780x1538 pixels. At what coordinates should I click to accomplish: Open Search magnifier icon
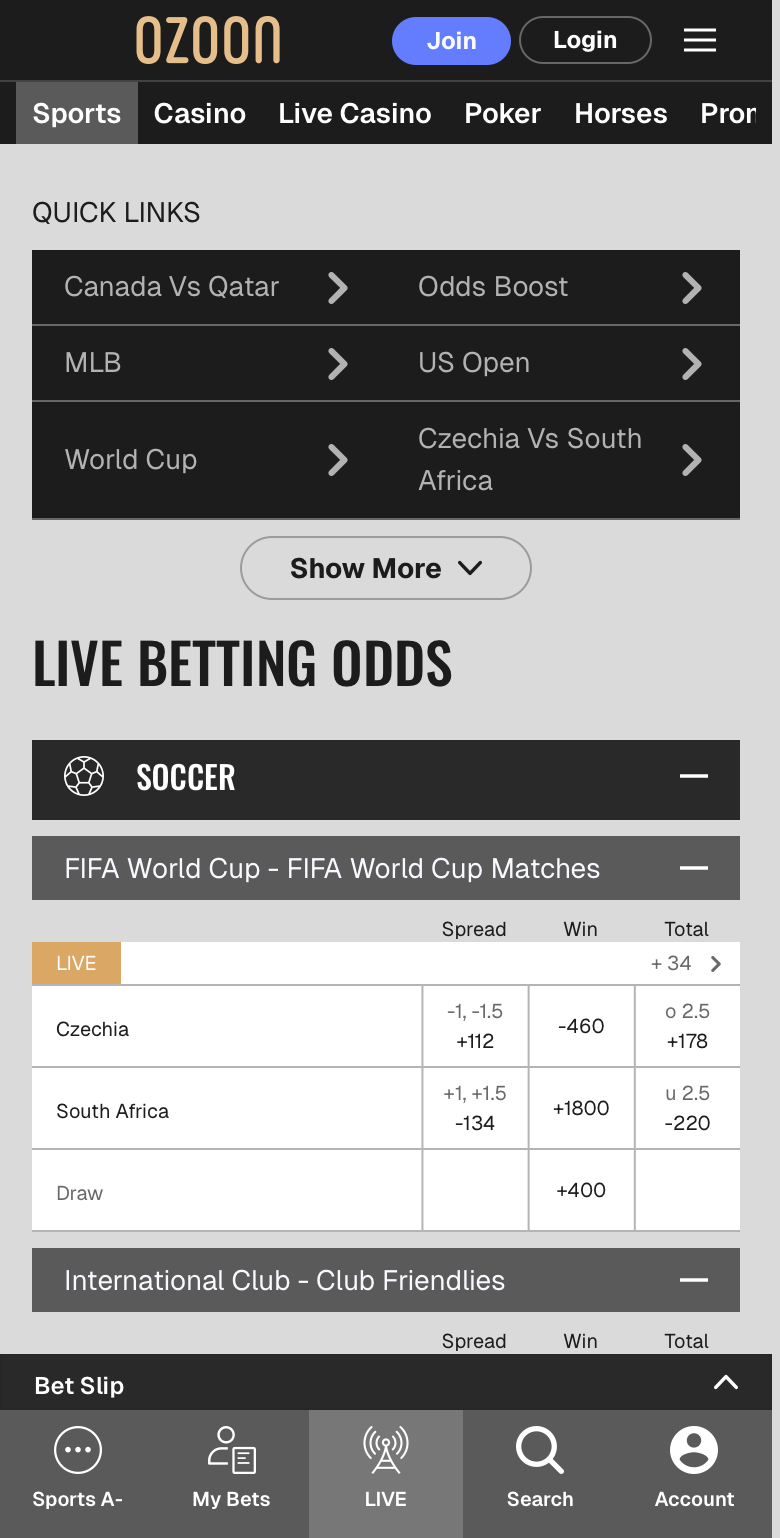coord(540,1449)
